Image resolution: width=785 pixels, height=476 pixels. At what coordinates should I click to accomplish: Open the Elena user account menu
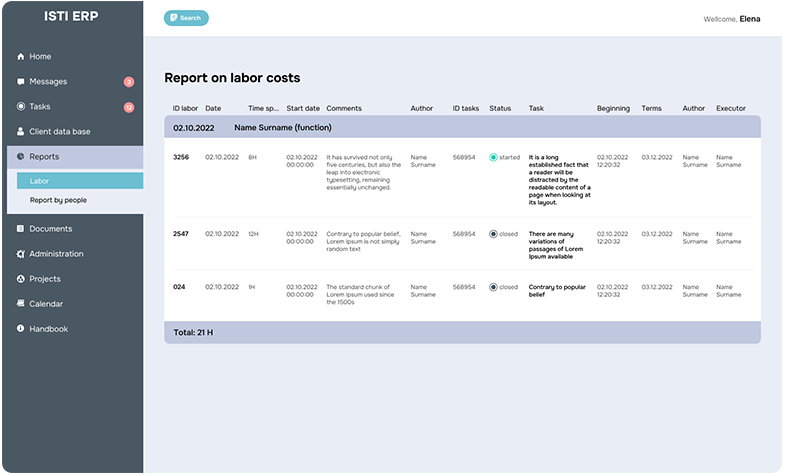tap(756, 19)
